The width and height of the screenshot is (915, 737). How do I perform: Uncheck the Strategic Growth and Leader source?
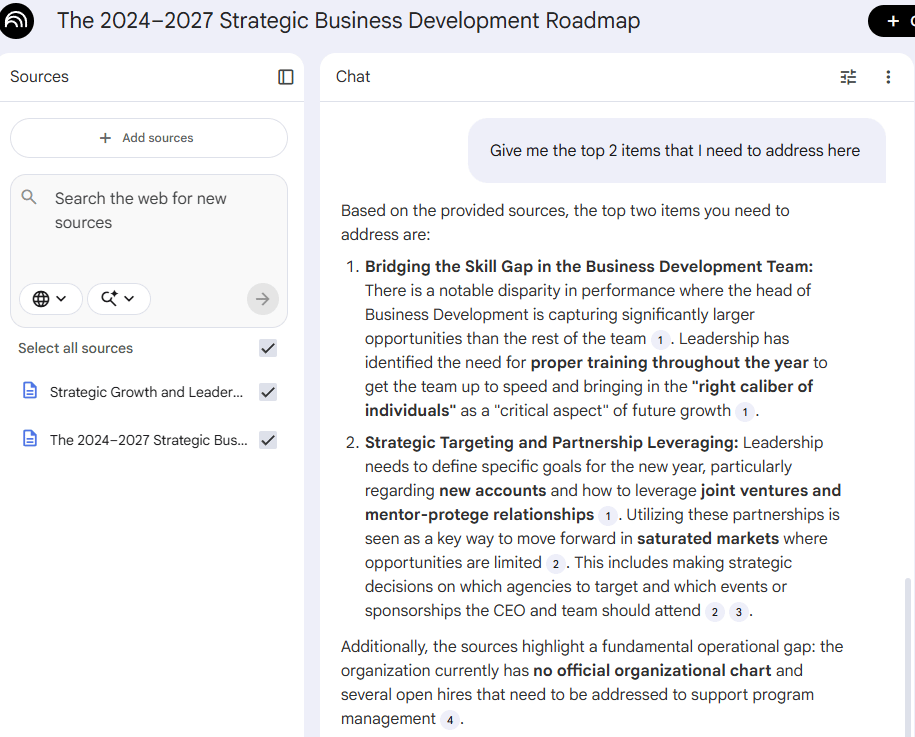[268, 392]
